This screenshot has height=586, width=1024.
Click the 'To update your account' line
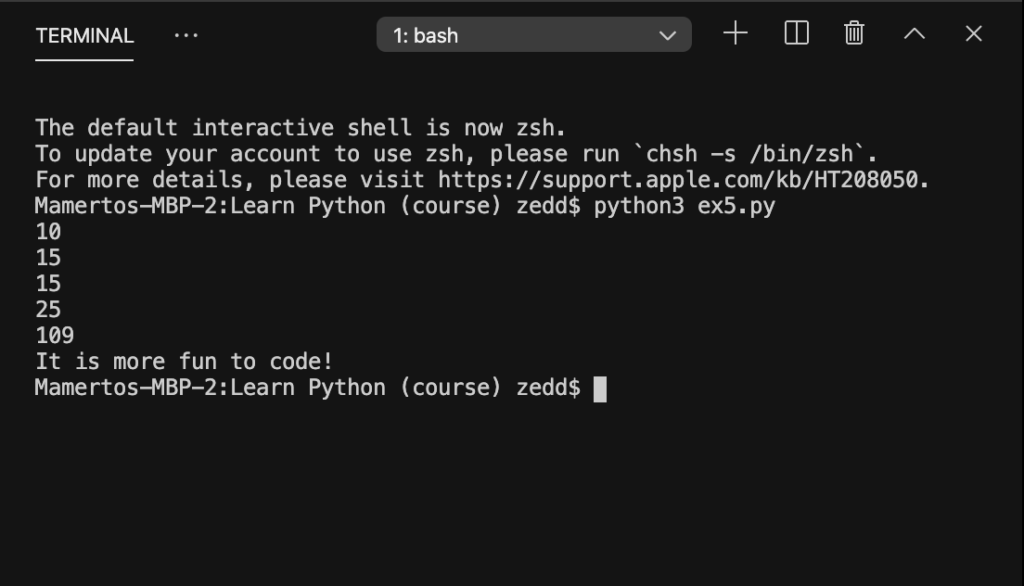point(456,154)
